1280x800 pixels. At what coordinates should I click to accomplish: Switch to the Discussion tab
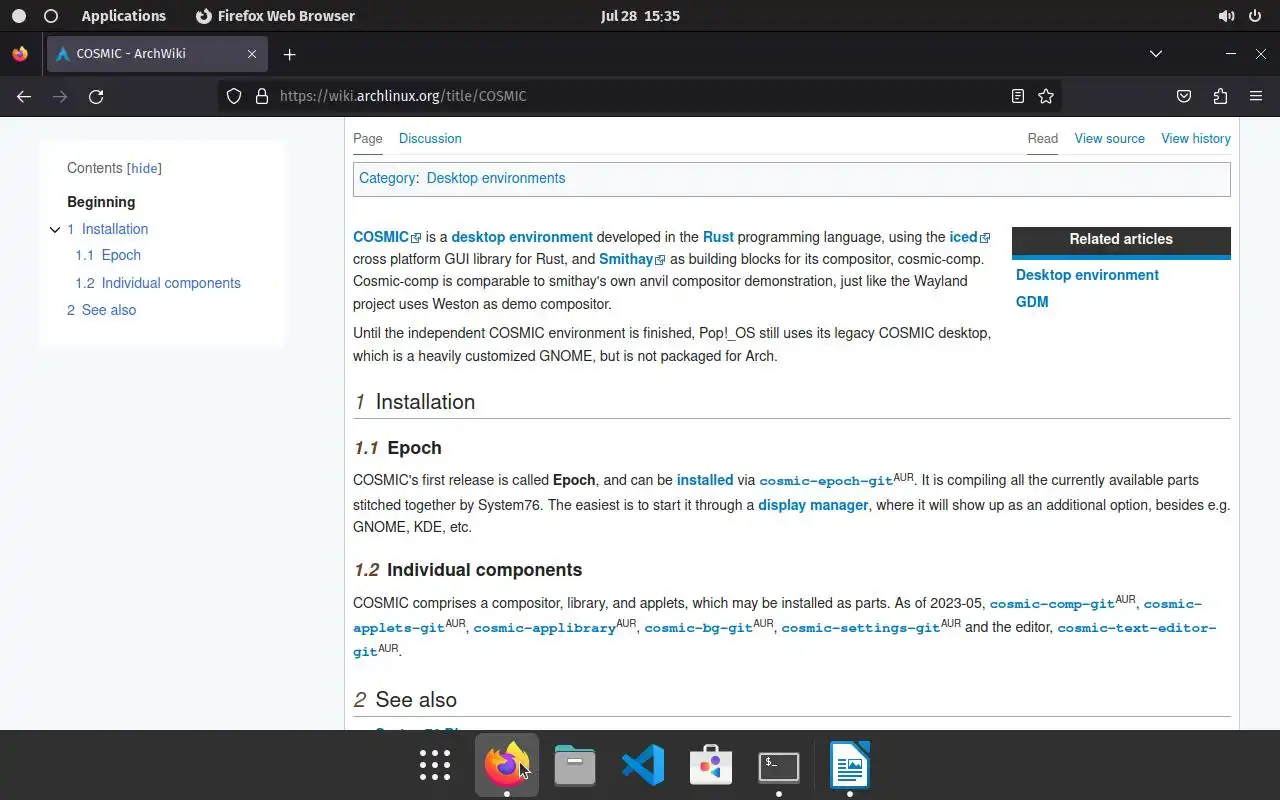430,139
